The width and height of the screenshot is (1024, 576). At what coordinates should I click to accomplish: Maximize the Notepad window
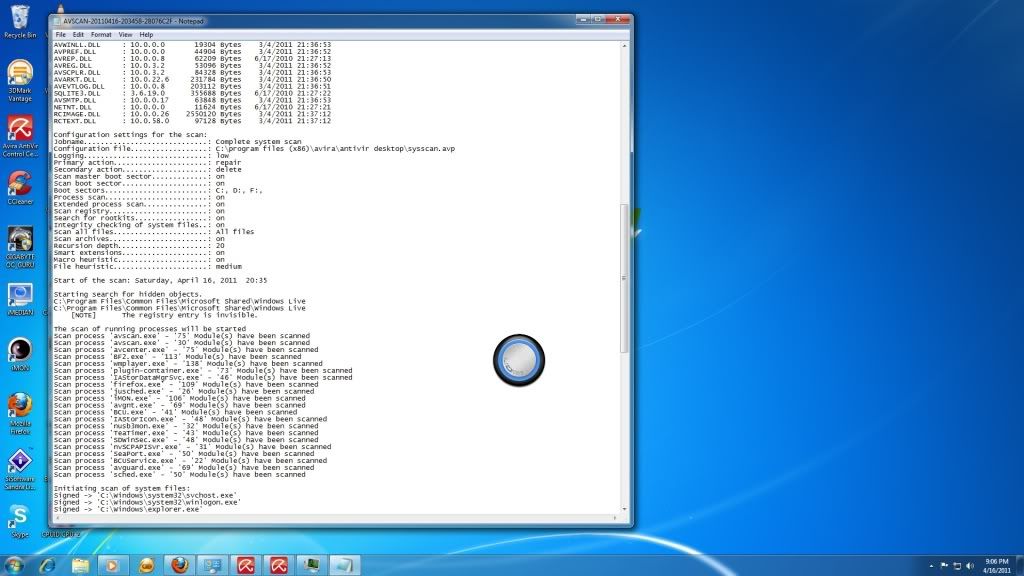[597, 20]
